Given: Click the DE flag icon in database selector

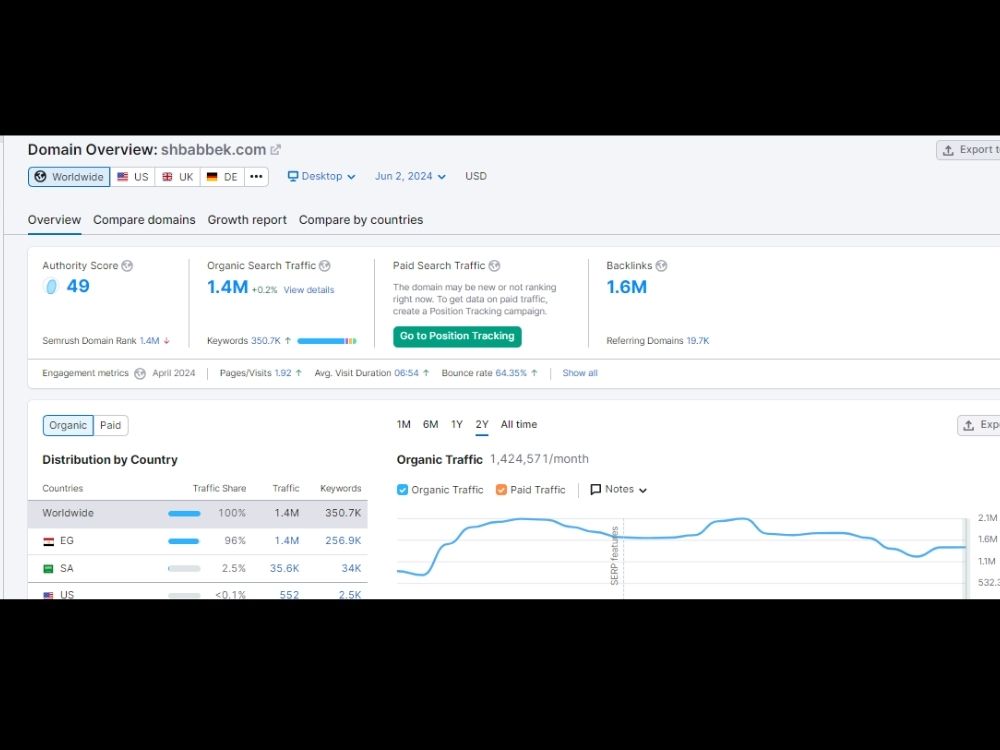Looking at the screenshot, I should tap(212, 177).
